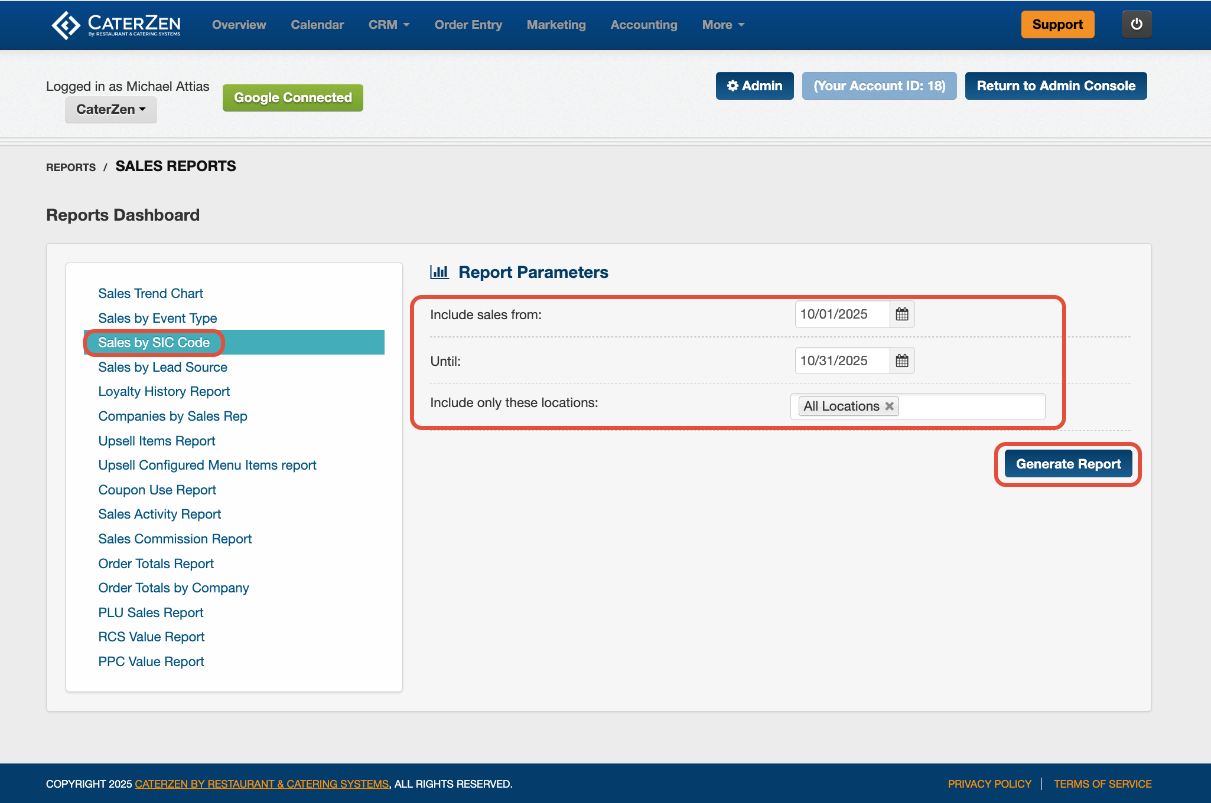The width and height of the screenshot is (1211, 803).
Task: Open RCS Value Report
Action: (x=151, y=637)
